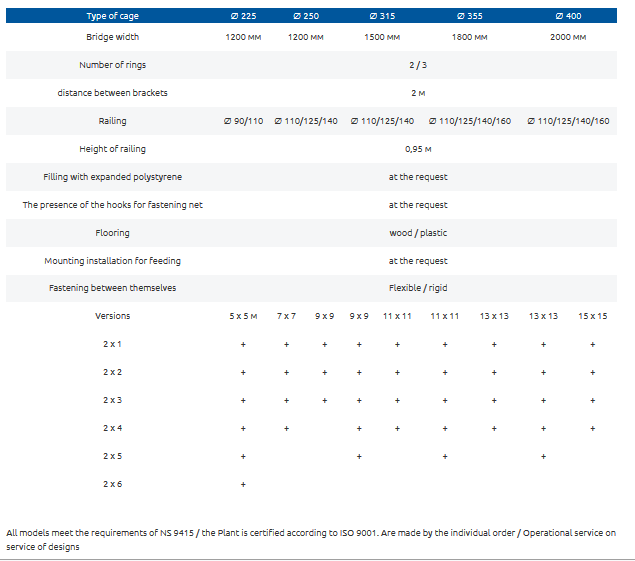Select the Ø 90/110 railing value
The width and height of the screenshot is (635, 561).
243,121
